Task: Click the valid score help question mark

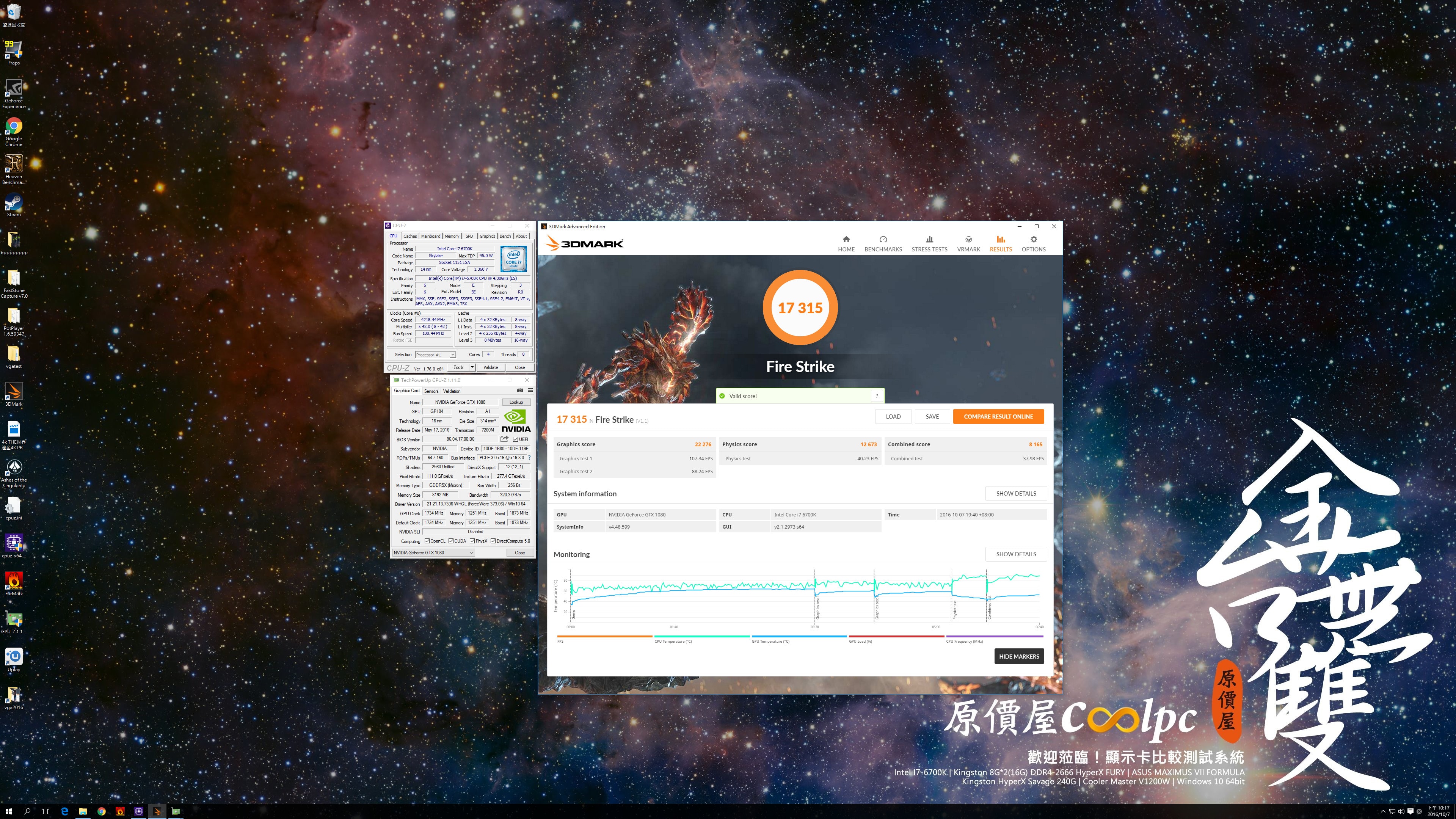Action: (x=877, y=395)
